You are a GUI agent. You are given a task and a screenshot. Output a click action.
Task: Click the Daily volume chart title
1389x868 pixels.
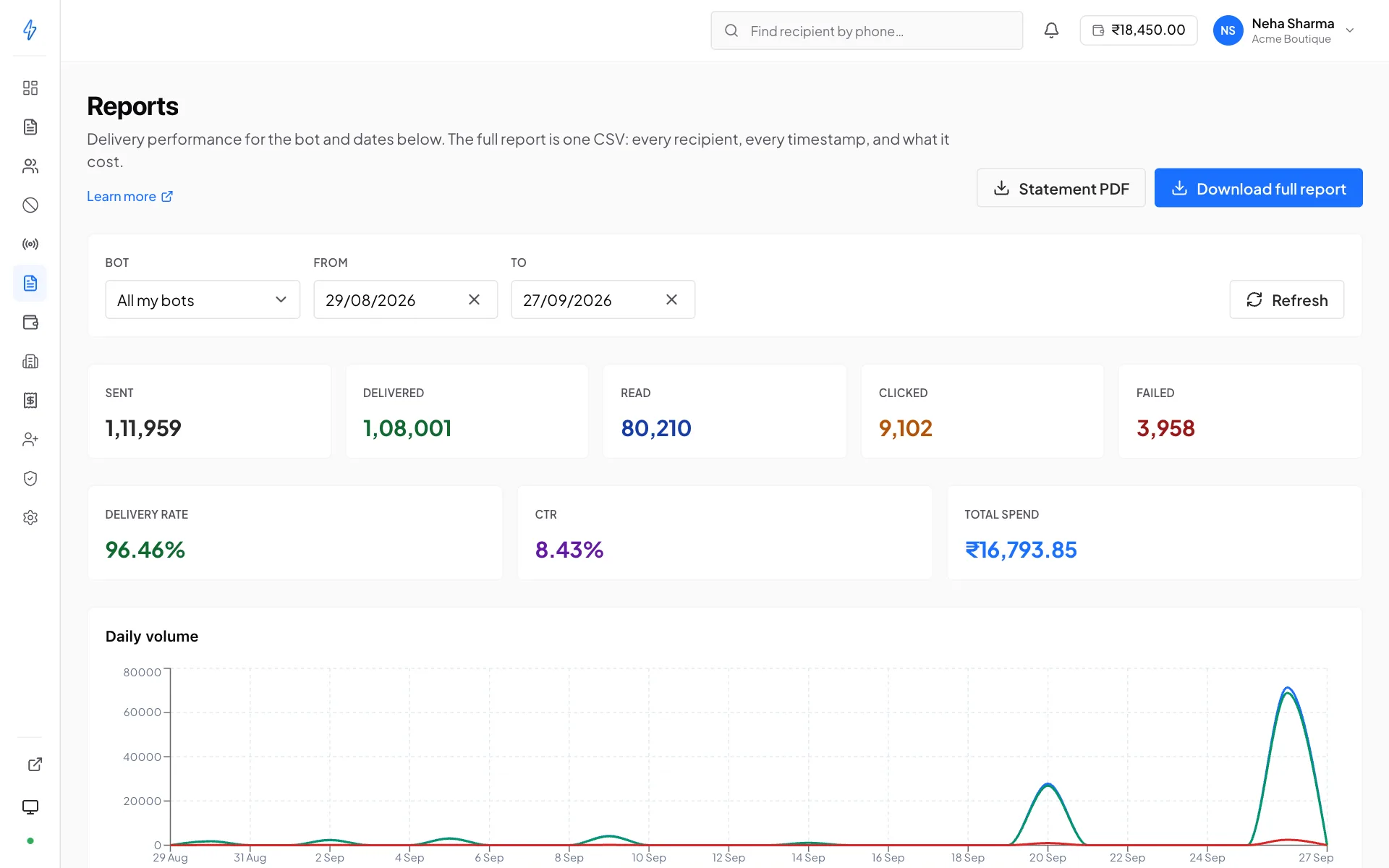(x=152, y=637)
